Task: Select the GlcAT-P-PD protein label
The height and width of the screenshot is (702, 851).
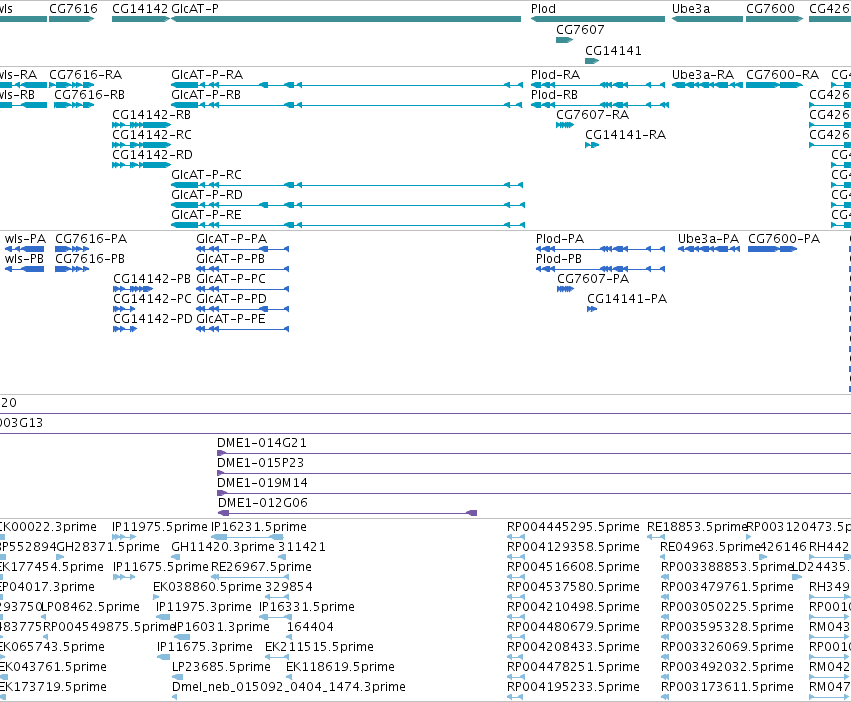Action: tap(232, 299)
